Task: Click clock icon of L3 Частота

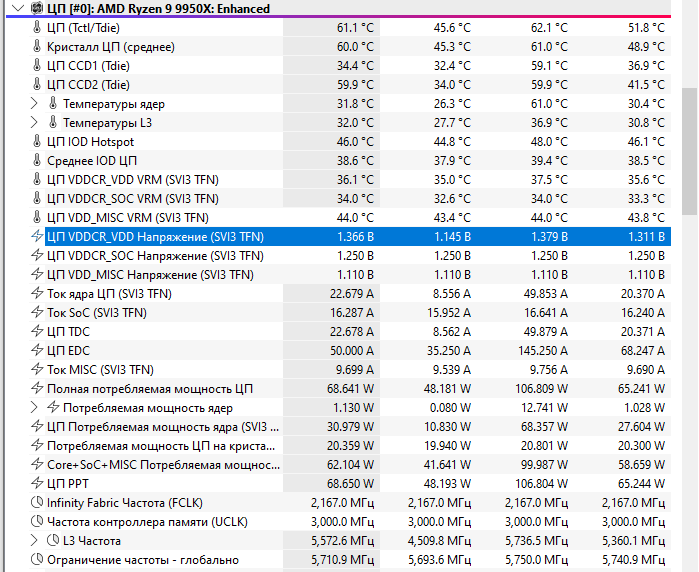Action: point(53,540)
